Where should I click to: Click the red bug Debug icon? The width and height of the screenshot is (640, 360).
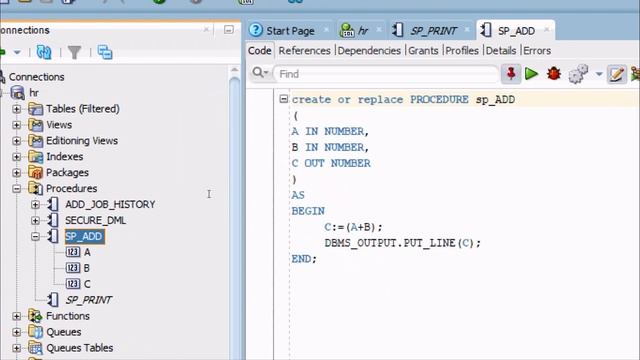554,74
